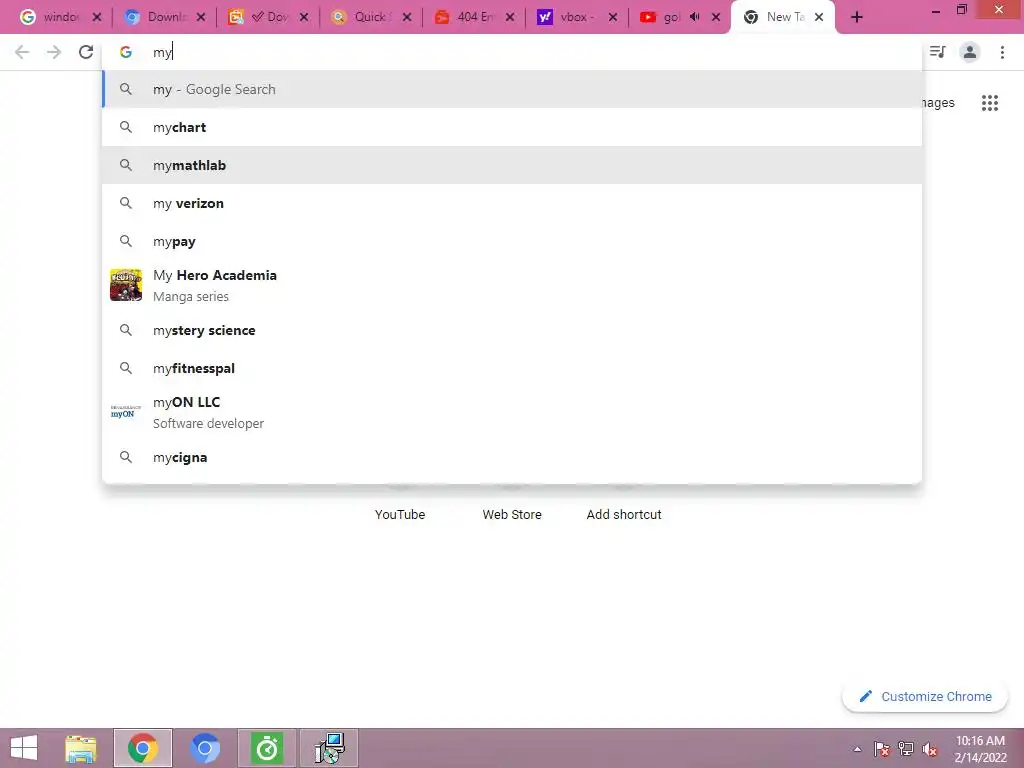Close the New Tab tab
This screenshot has height=768, width=1024.
819,18
